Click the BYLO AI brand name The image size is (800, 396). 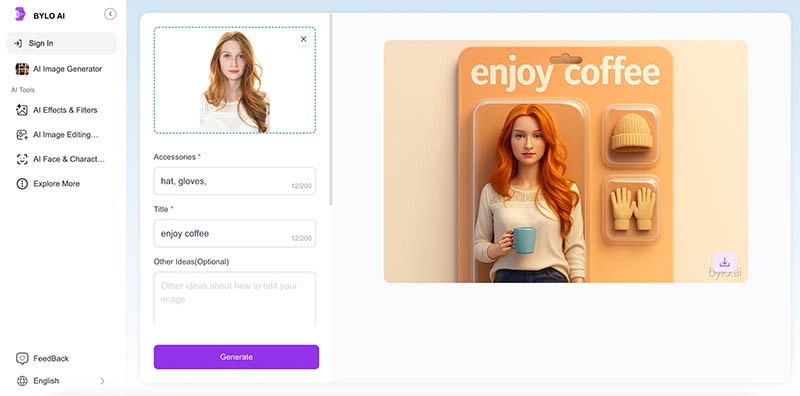(49, 15)
